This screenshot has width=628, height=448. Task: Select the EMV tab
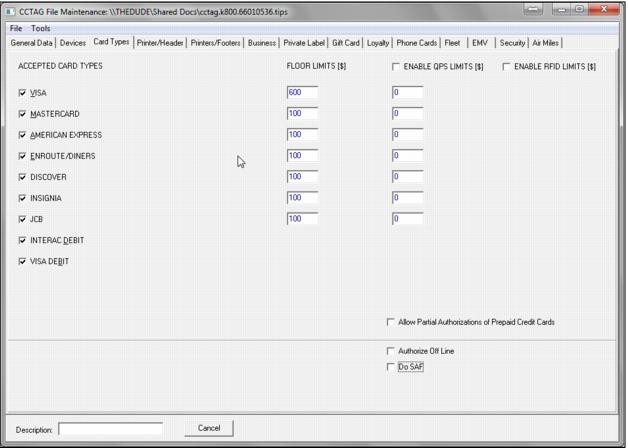click(480, 43)
